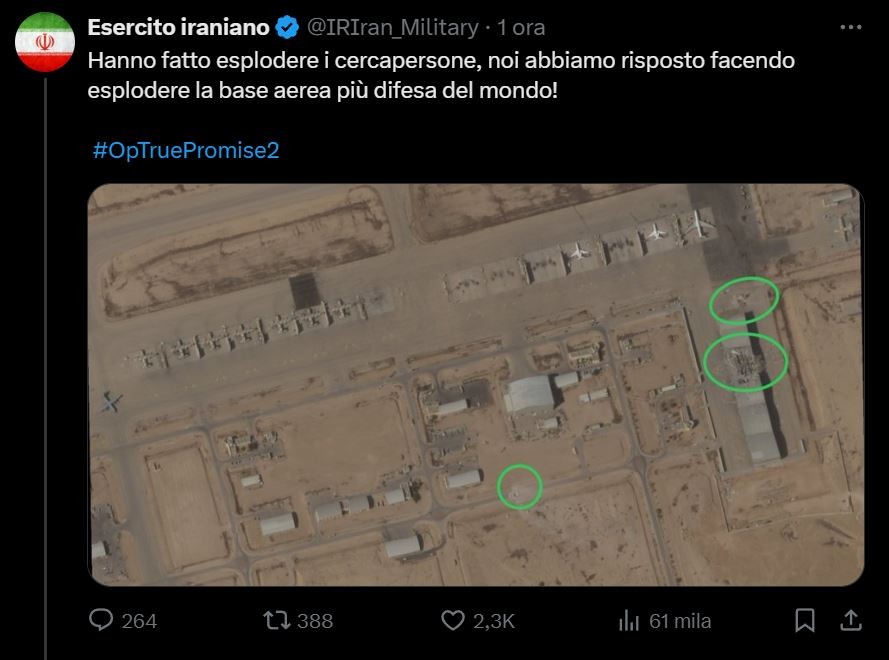This screenshot has width=889, height=660.
Task: Click the blue verified checkmark badge
Action: click(x=287, y=27)
